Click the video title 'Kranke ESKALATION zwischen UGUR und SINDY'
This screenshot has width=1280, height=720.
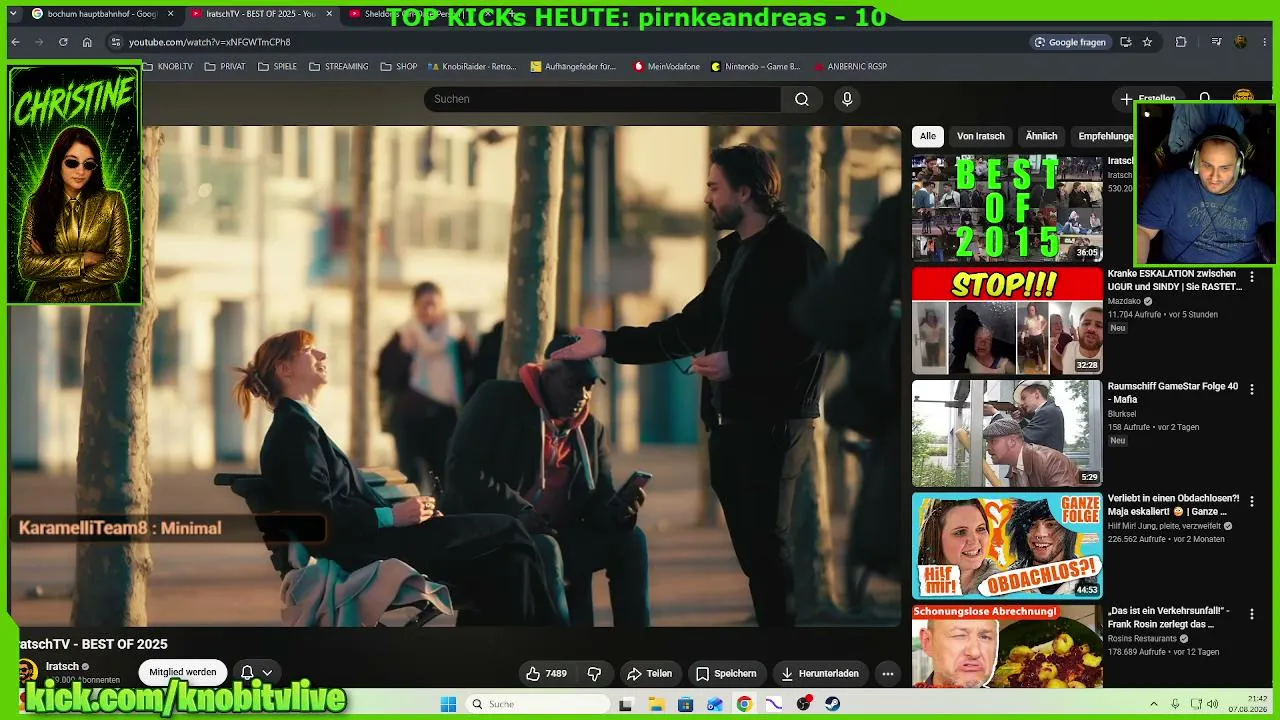(x=1175, y=280)
